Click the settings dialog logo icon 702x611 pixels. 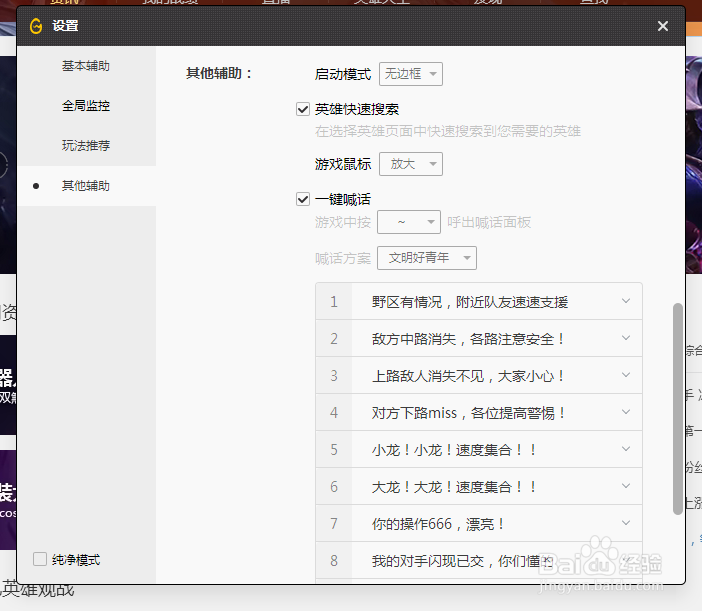click(x=36, y=26)
